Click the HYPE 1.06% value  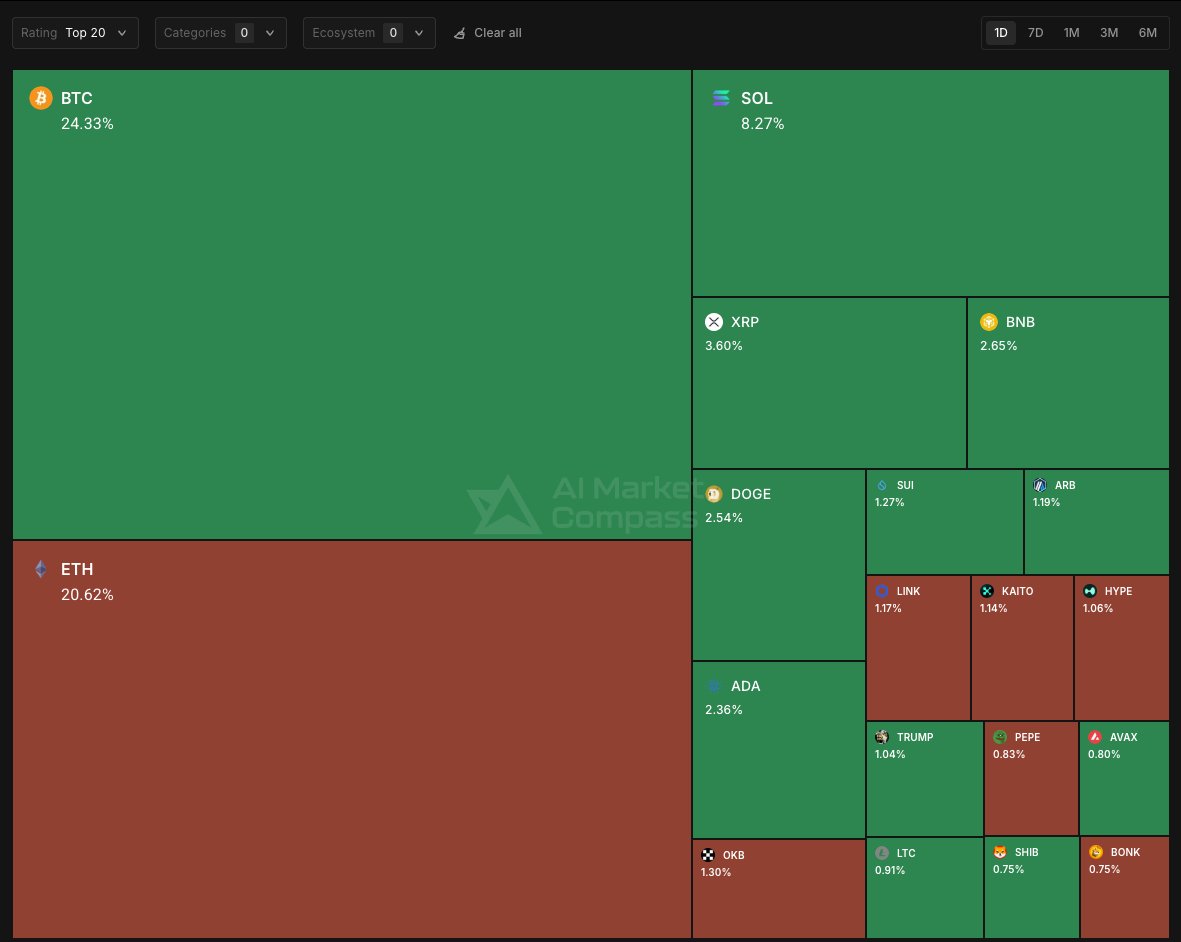(x=1098, y=608)
